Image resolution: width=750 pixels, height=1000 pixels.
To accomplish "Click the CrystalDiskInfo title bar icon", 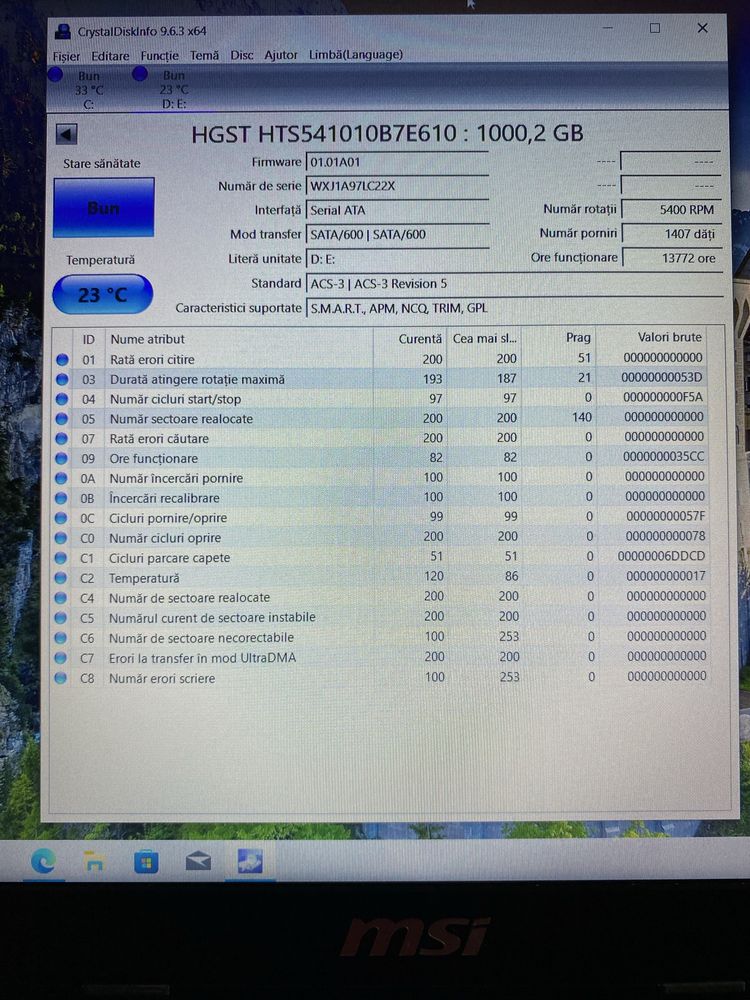I will [x=63, y=31].
